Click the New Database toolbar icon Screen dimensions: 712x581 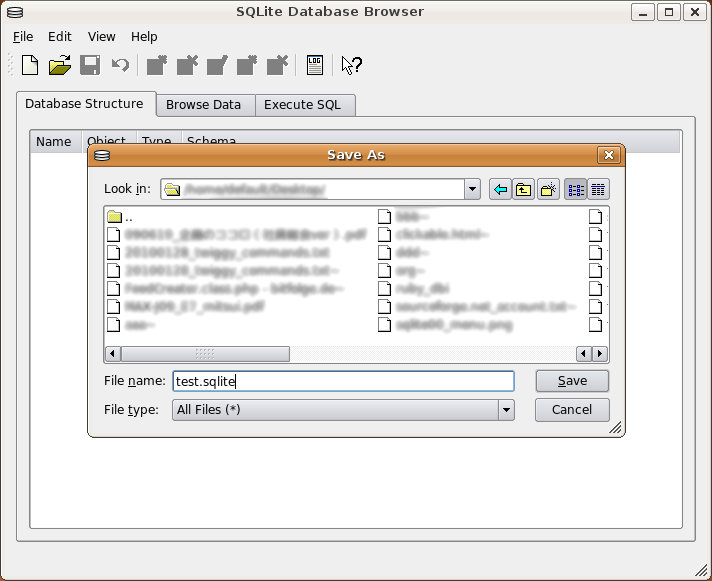coord(30,66)
